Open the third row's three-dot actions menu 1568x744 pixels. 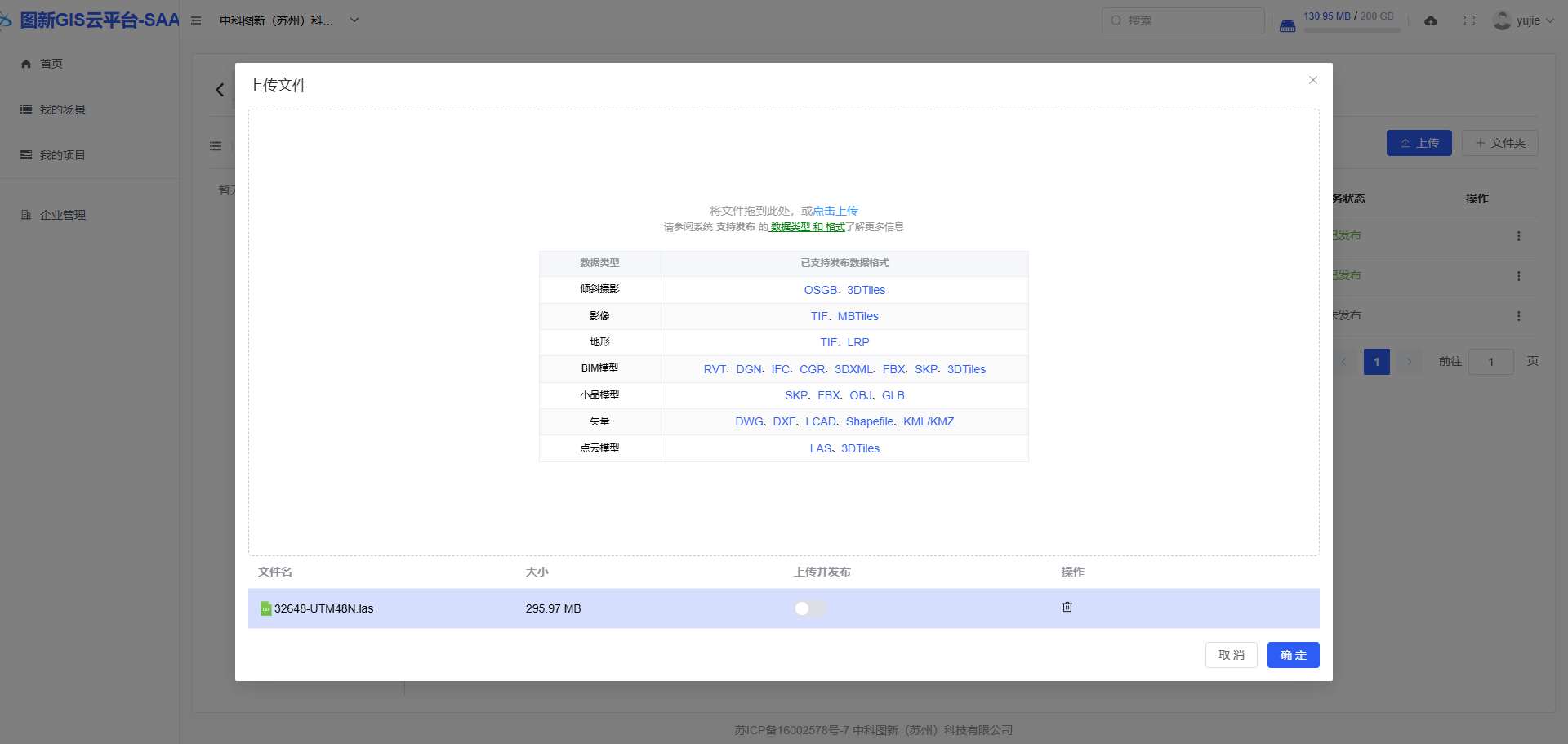tap(1518, 316)
